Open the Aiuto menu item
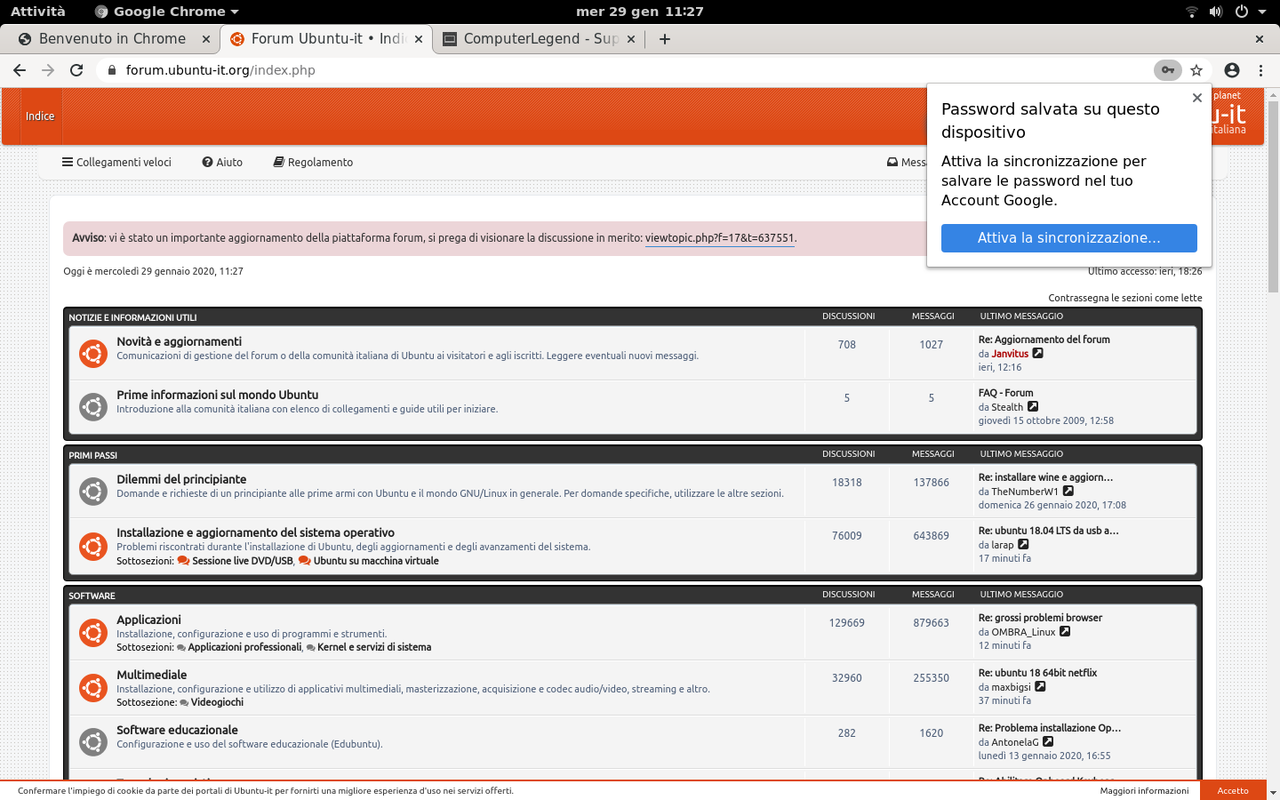The width and height of the screenshot is (1280, 800). click(x=222, y=162)
